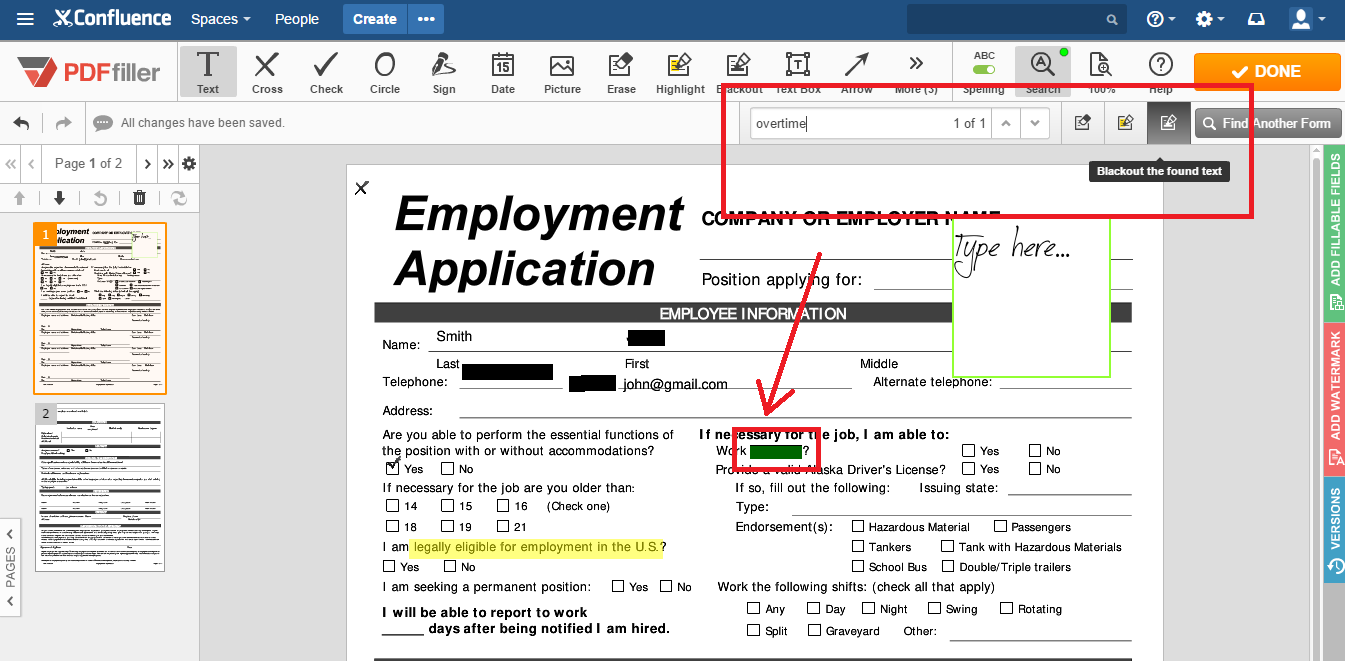This screenshot has width=1345, height=661.
Task: Check the age 21 box
Action: coord(502,526)
